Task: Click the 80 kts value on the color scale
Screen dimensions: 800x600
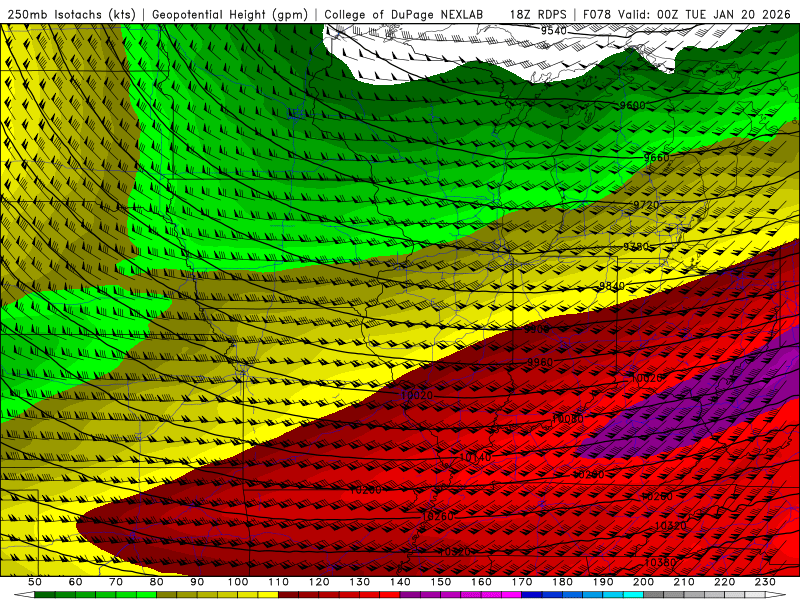Action: (157, 582)
